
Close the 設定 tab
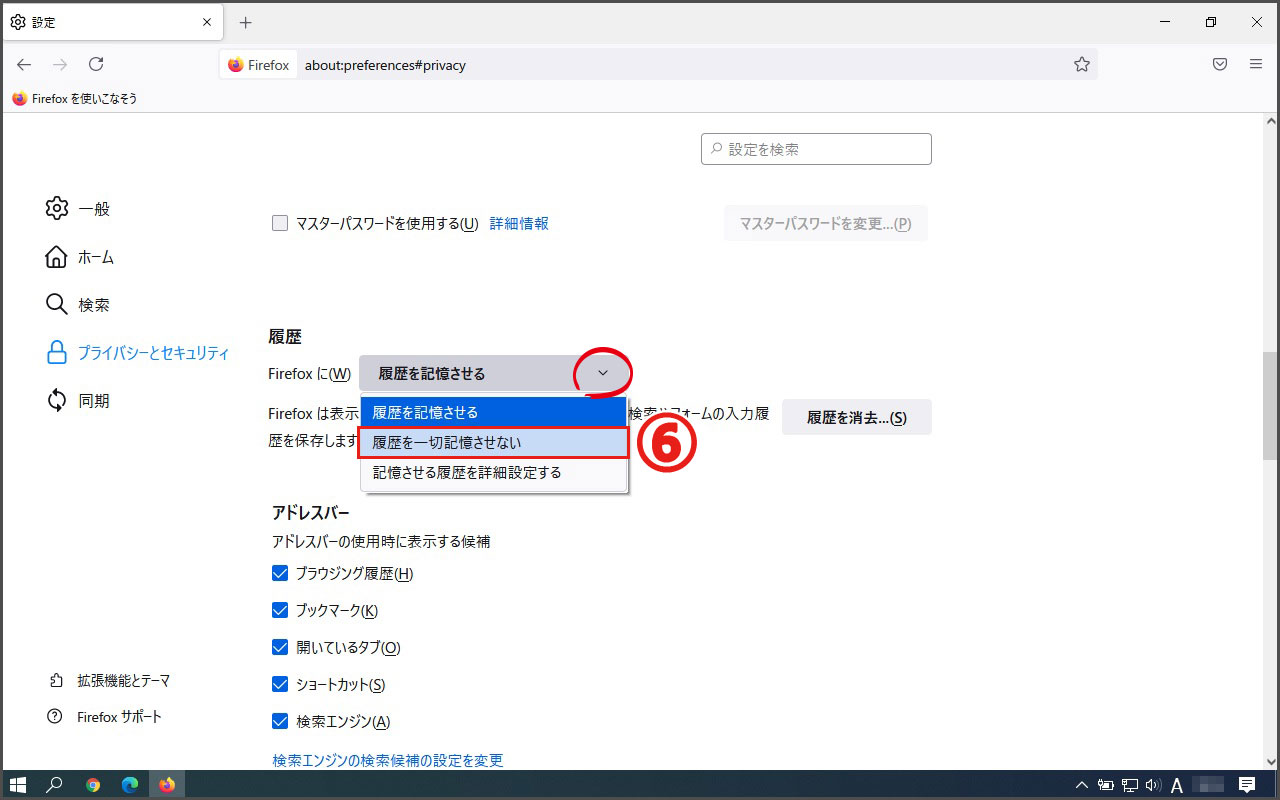coord(207,22)
